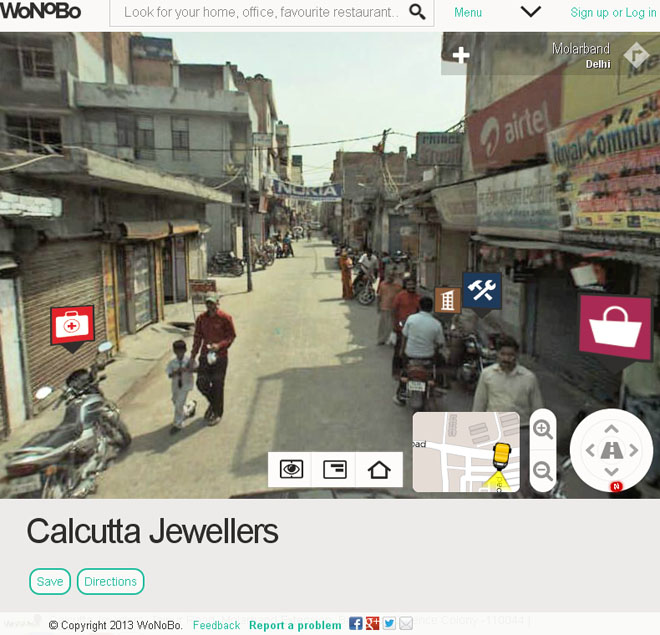Open the dropdown chevron next to Menu
Viewport: 660px width, 635px height.
pos(531,12)
